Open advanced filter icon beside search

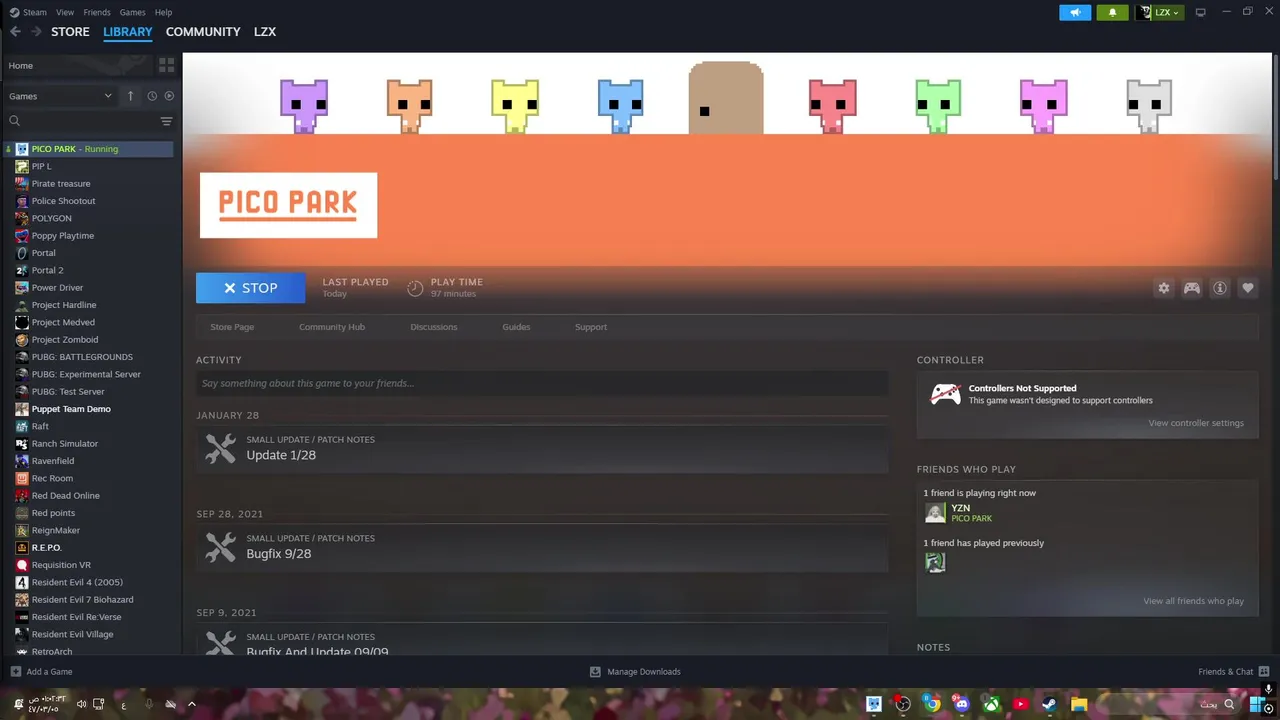pos(166,121)
